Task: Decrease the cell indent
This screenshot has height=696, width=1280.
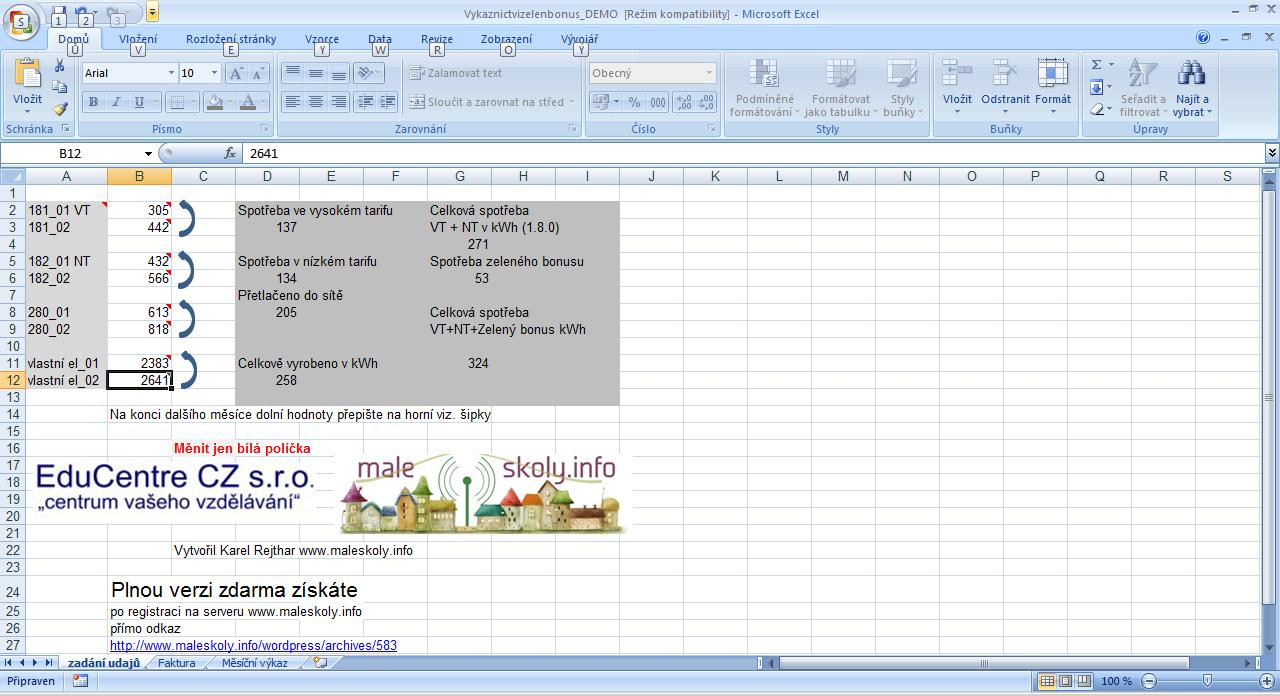Action: [365, 102]
